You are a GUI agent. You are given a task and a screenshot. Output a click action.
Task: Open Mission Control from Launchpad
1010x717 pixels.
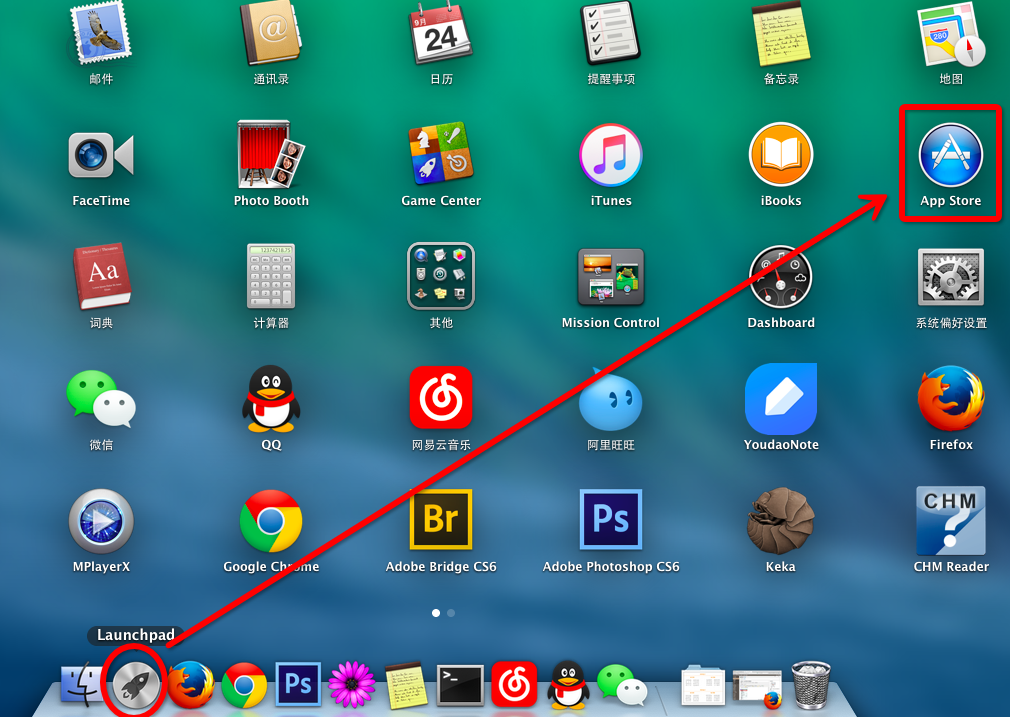pos(611,277)
